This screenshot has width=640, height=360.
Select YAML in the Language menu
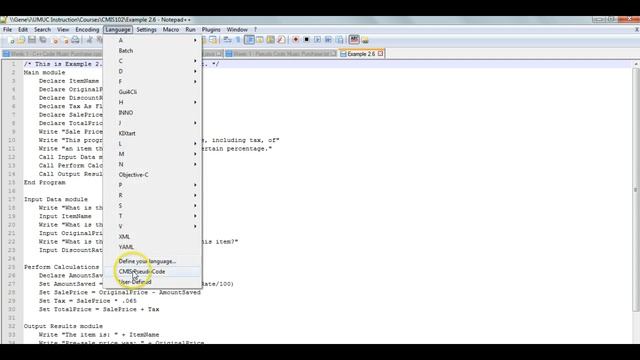point(152,247)
